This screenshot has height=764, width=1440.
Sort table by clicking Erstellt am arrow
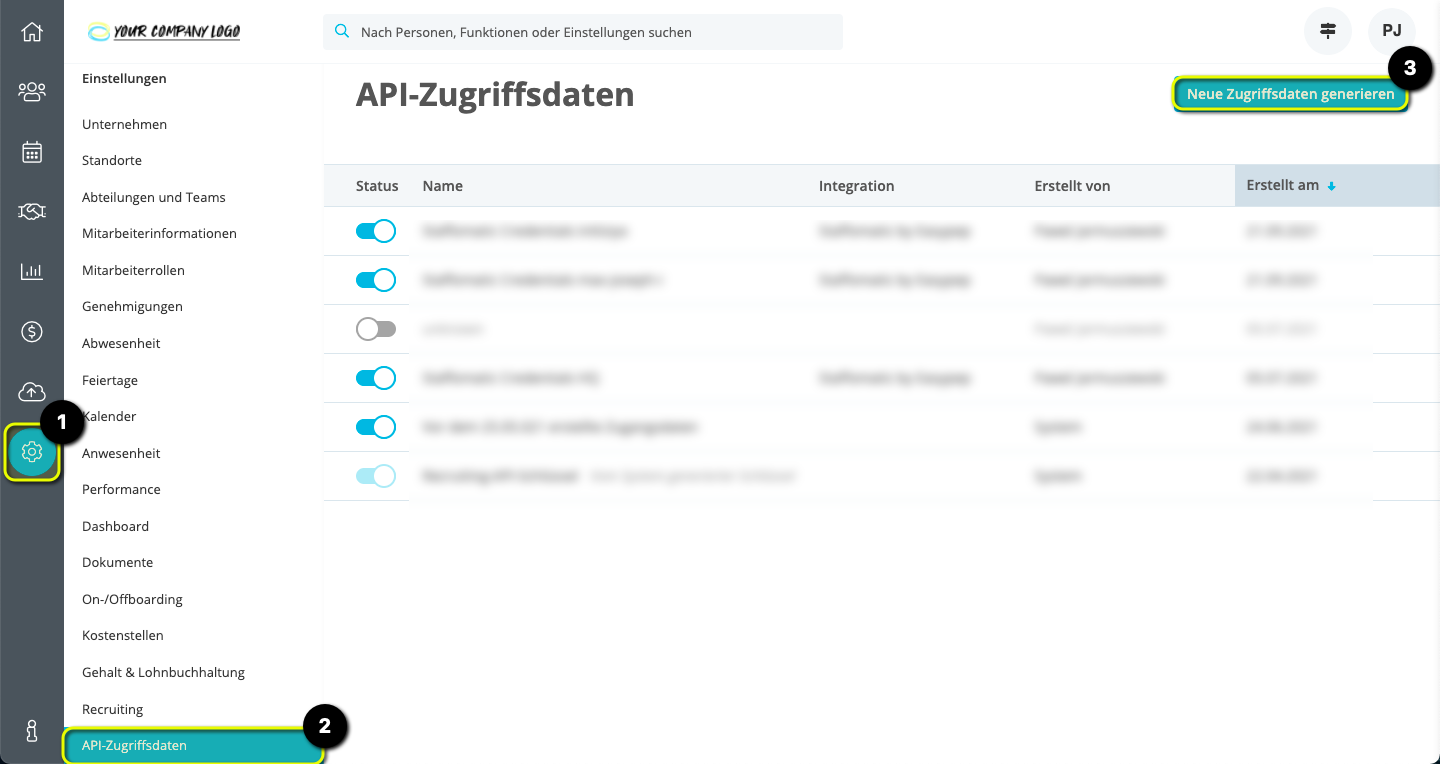pyautogui.click(x=1331, y=185)
